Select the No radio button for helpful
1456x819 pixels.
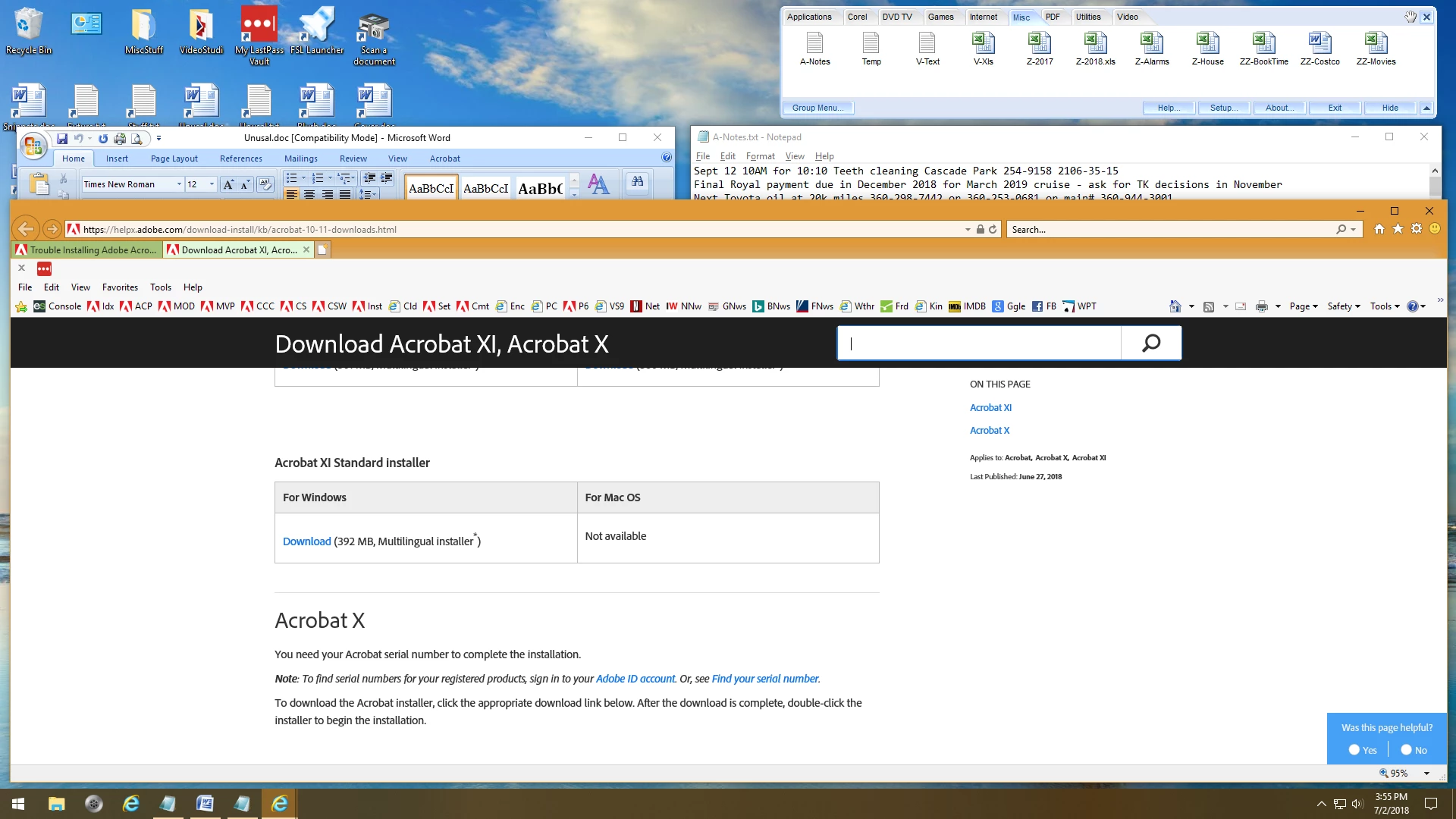tap(1406, 750)
